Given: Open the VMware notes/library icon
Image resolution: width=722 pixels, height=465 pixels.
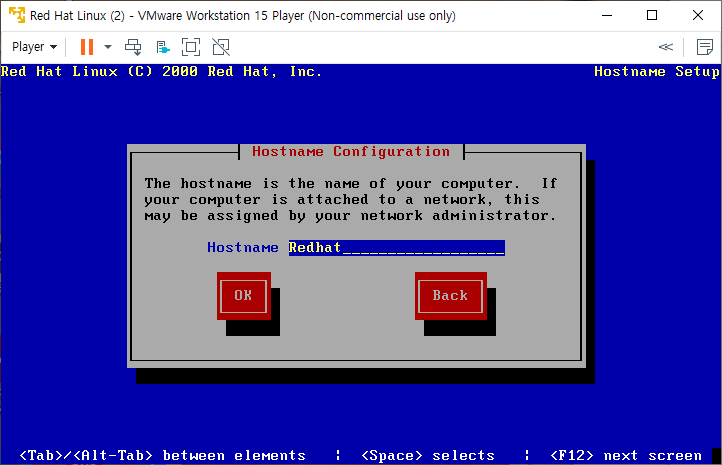Looking at the screenshot, I should pos(705,47).
